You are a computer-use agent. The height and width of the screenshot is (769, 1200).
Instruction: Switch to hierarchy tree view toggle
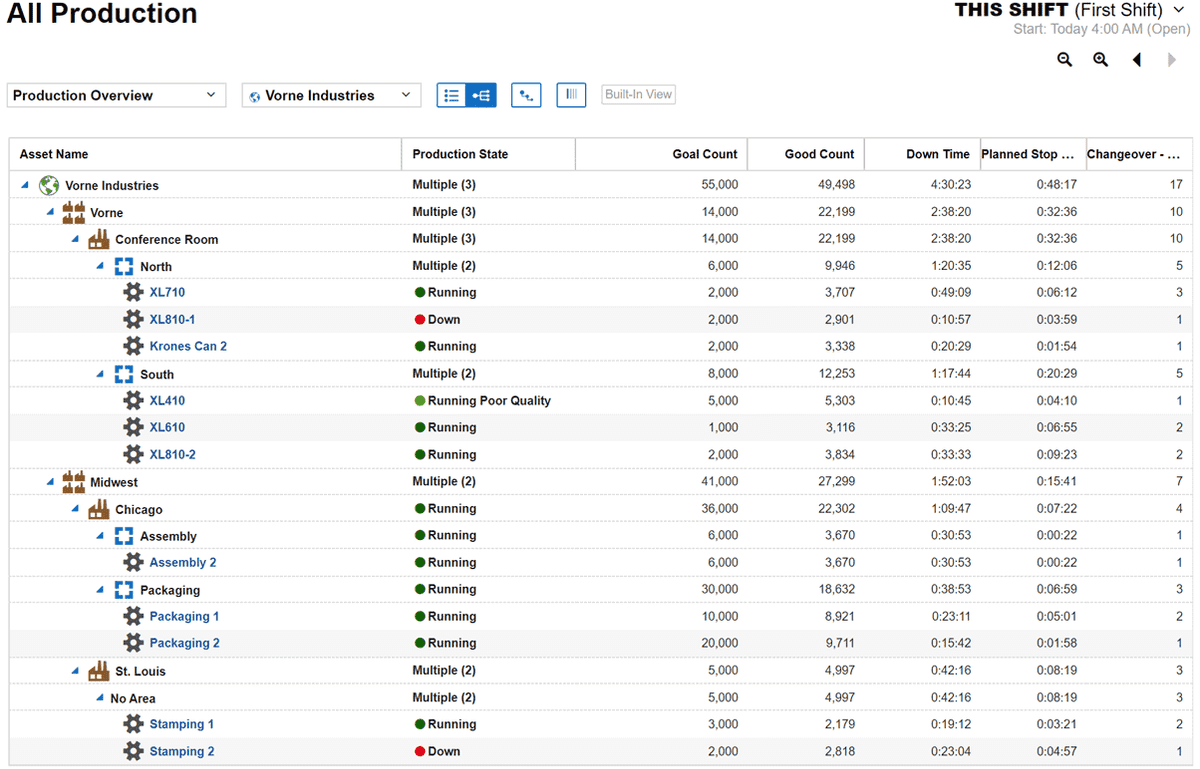click(x=482, y=95)
